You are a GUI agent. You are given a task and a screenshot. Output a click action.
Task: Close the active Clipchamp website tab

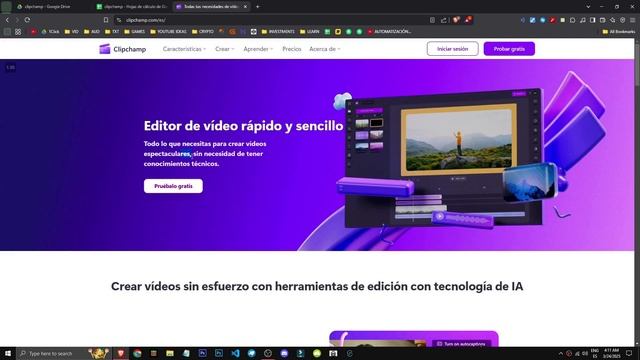click(x=245, y=7)
